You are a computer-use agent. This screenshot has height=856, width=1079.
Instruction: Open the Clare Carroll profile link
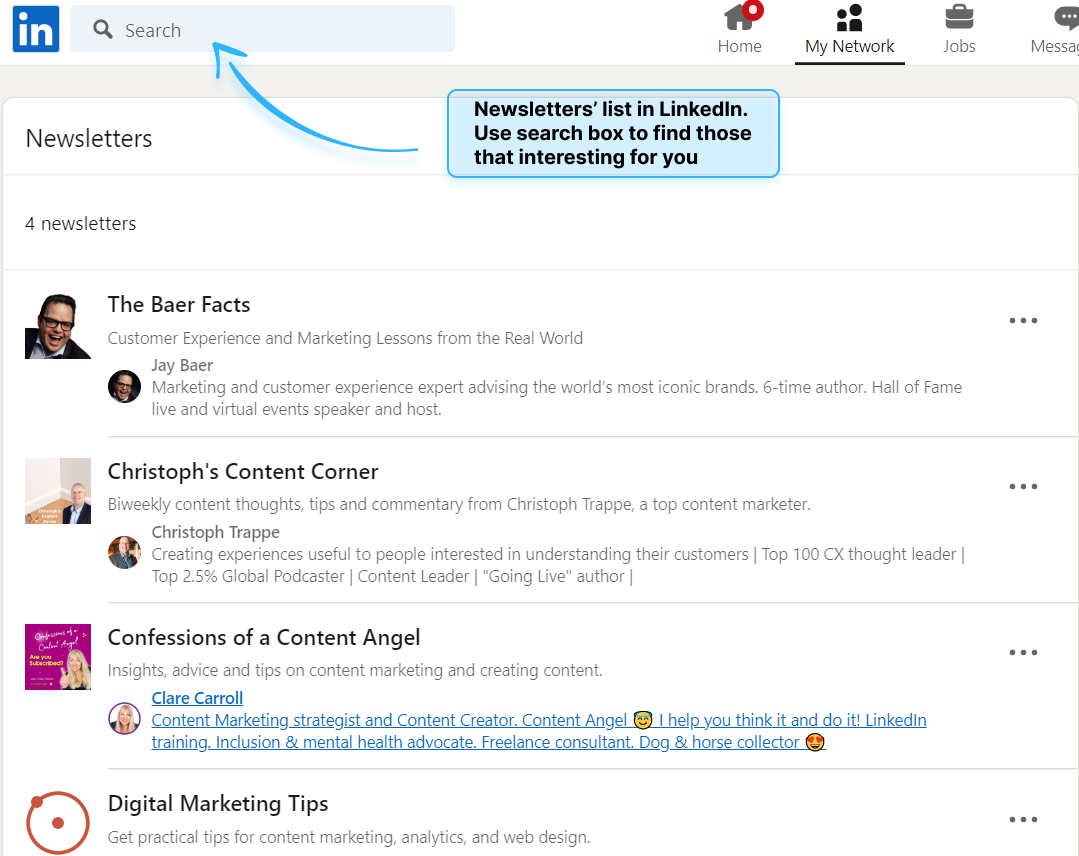pos(197,698)
